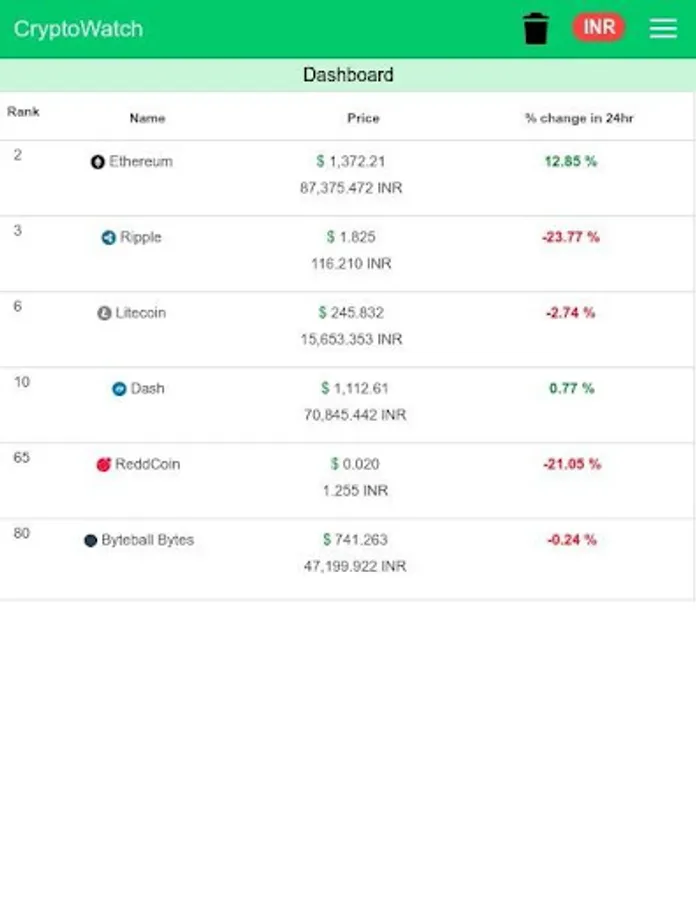The width and height of the screenshot is (696, 900).
Task: Open the hamburger menu
Action: pos(663,28)
